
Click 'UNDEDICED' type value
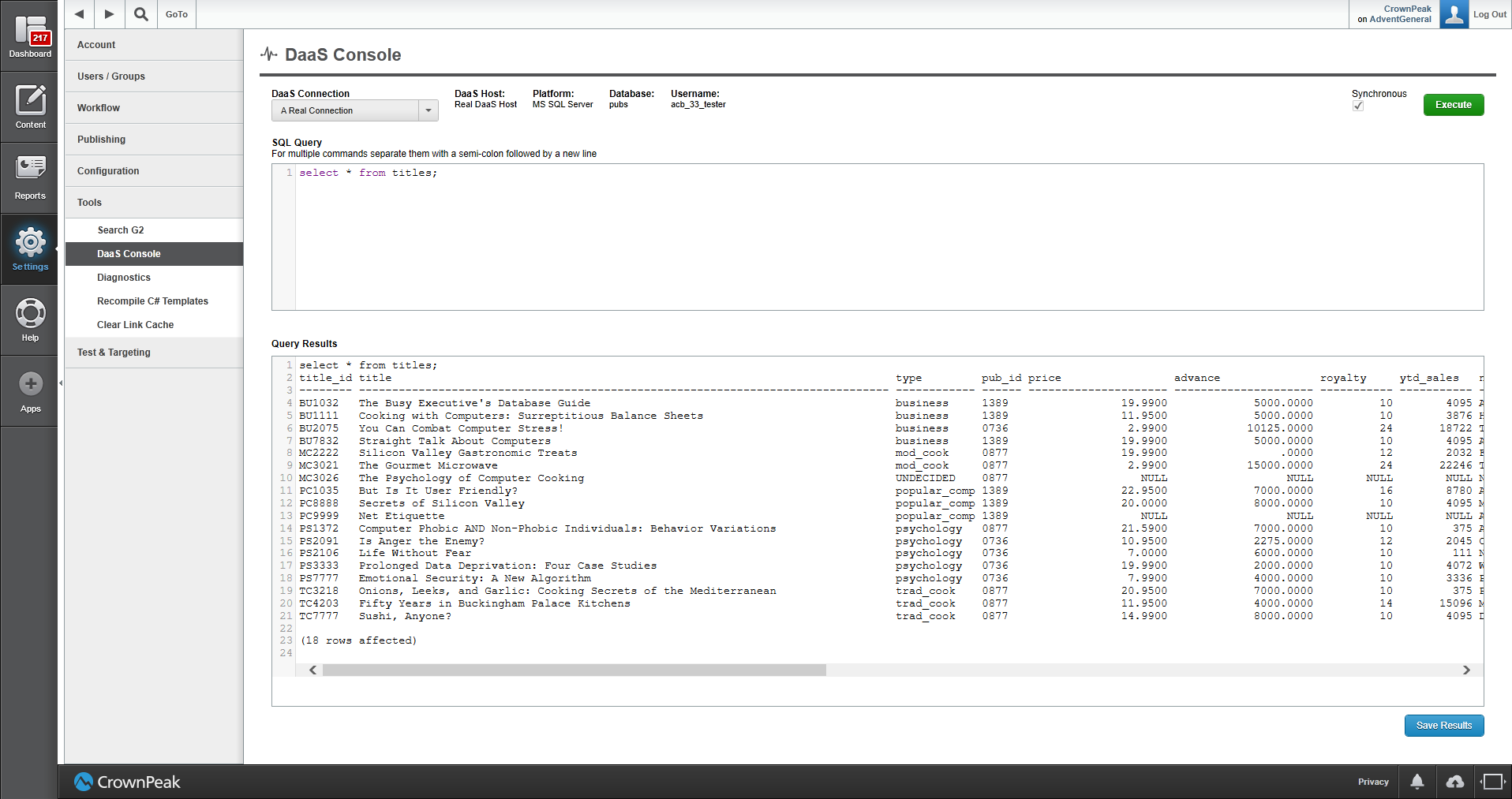(925, 478)
